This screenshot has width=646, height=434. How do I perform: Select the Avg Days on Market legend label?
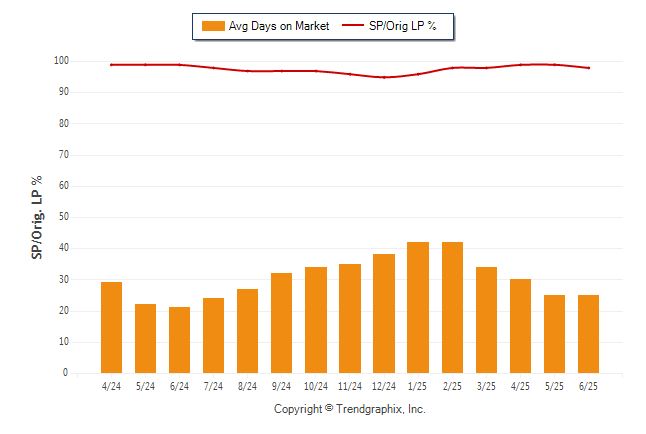[x=279, y=26]
